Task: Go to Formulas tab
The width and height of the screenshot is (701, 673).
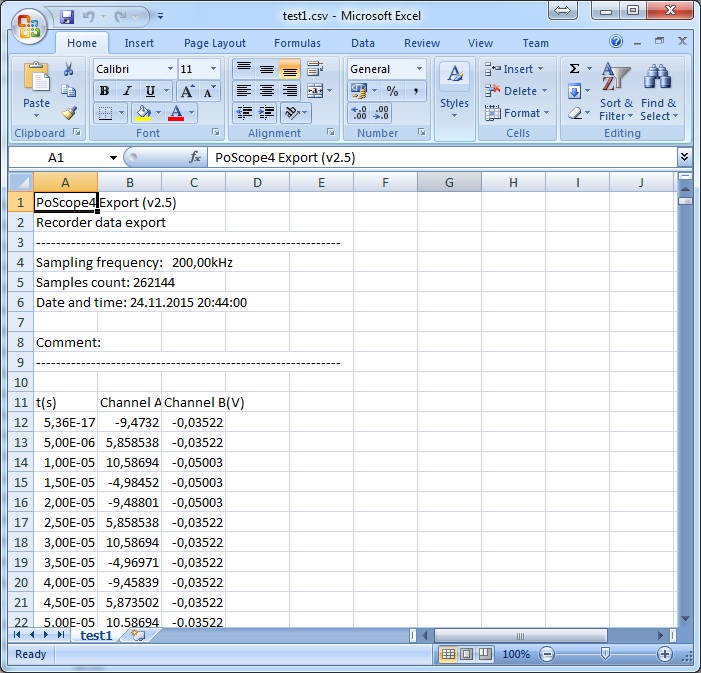Action: [297, 43]
